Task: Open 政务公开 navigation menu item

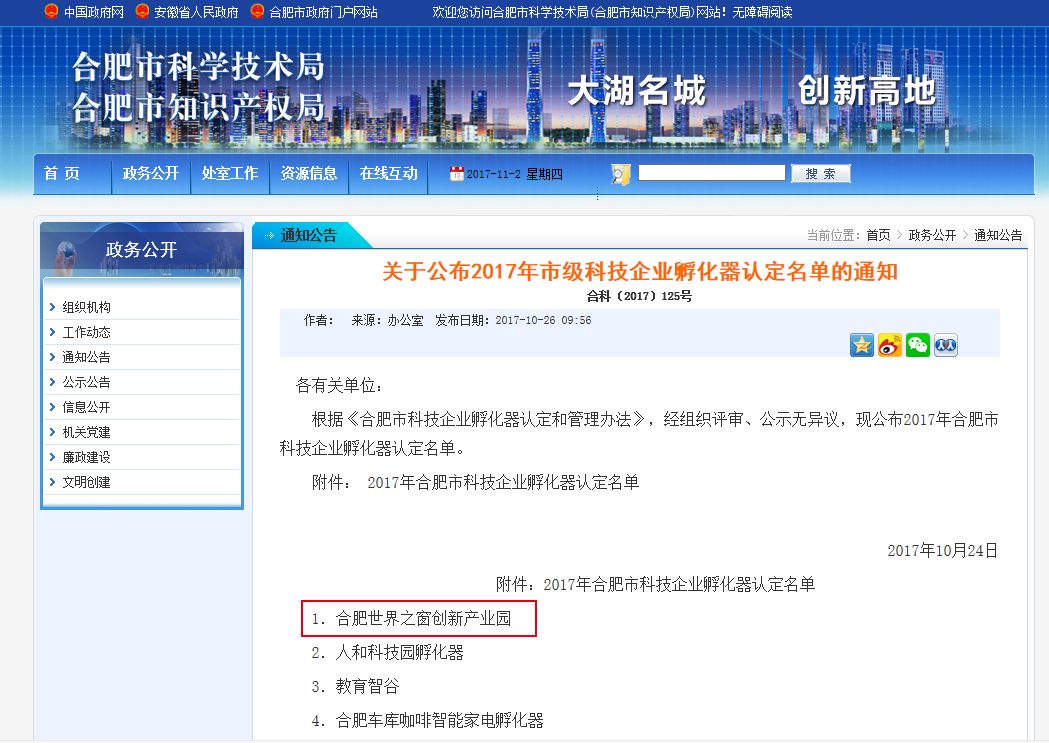Action: point(151,174)
